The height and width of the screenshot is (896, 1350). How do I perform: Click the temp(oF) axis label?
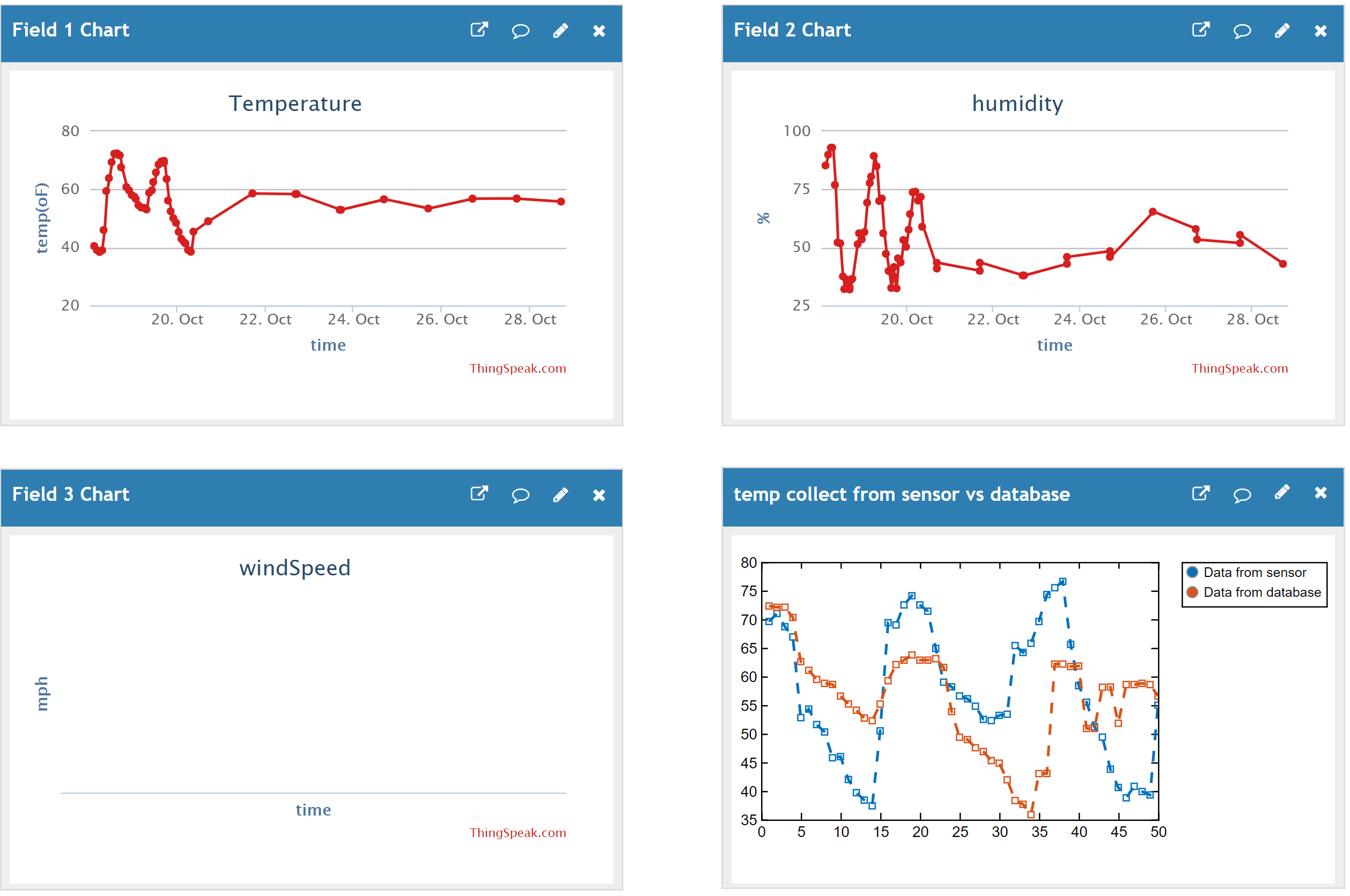[x=42, y=218]
